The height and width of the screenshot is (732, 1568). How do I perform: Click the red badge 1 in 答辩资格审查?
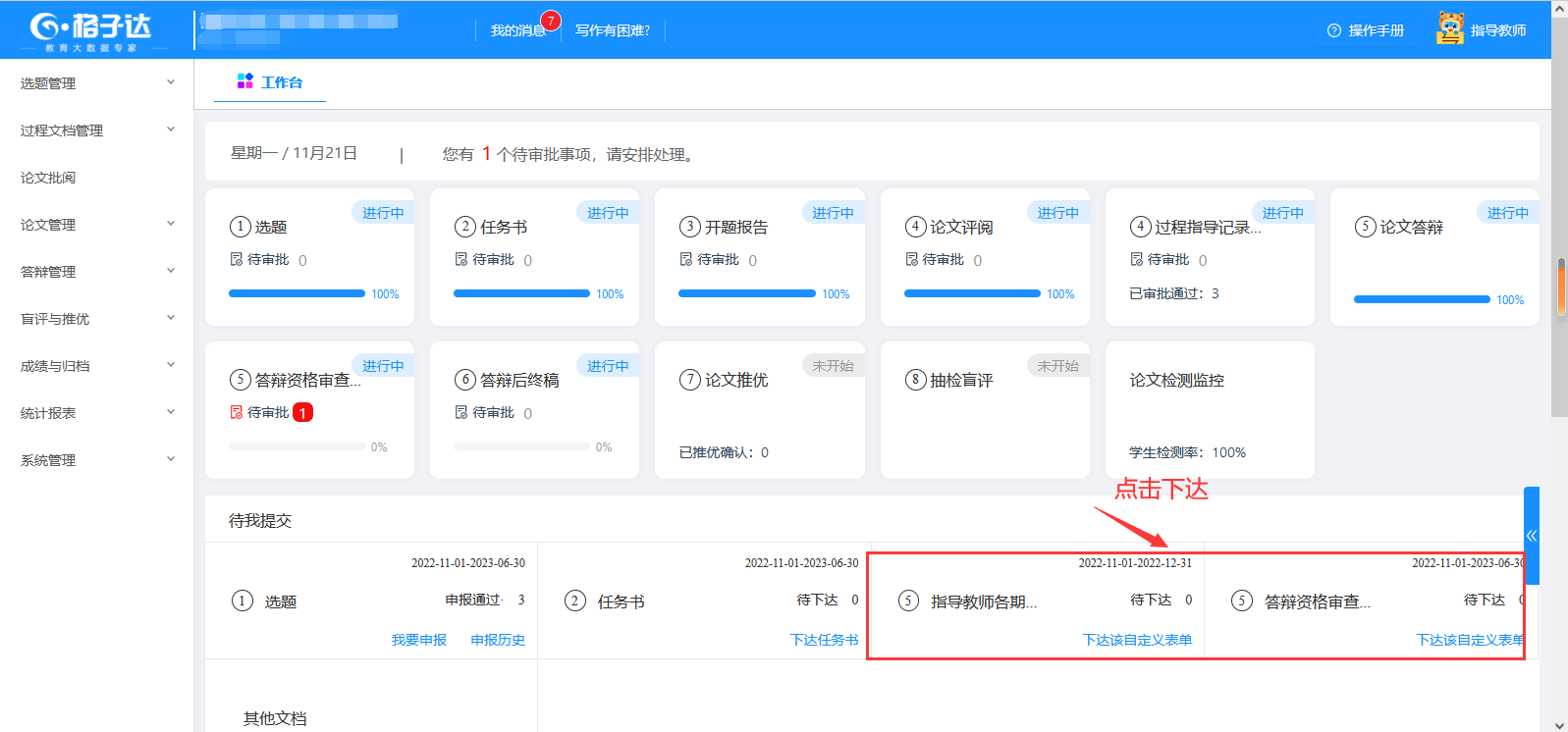click(303, 413)
